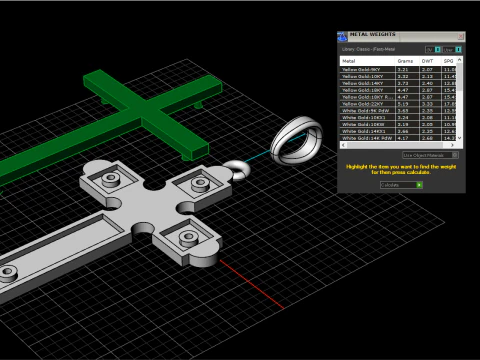The width and height of the screenshot is (480, 360).
Task: Select the Yellow Gold:10KY row
Action: (398, 76)
